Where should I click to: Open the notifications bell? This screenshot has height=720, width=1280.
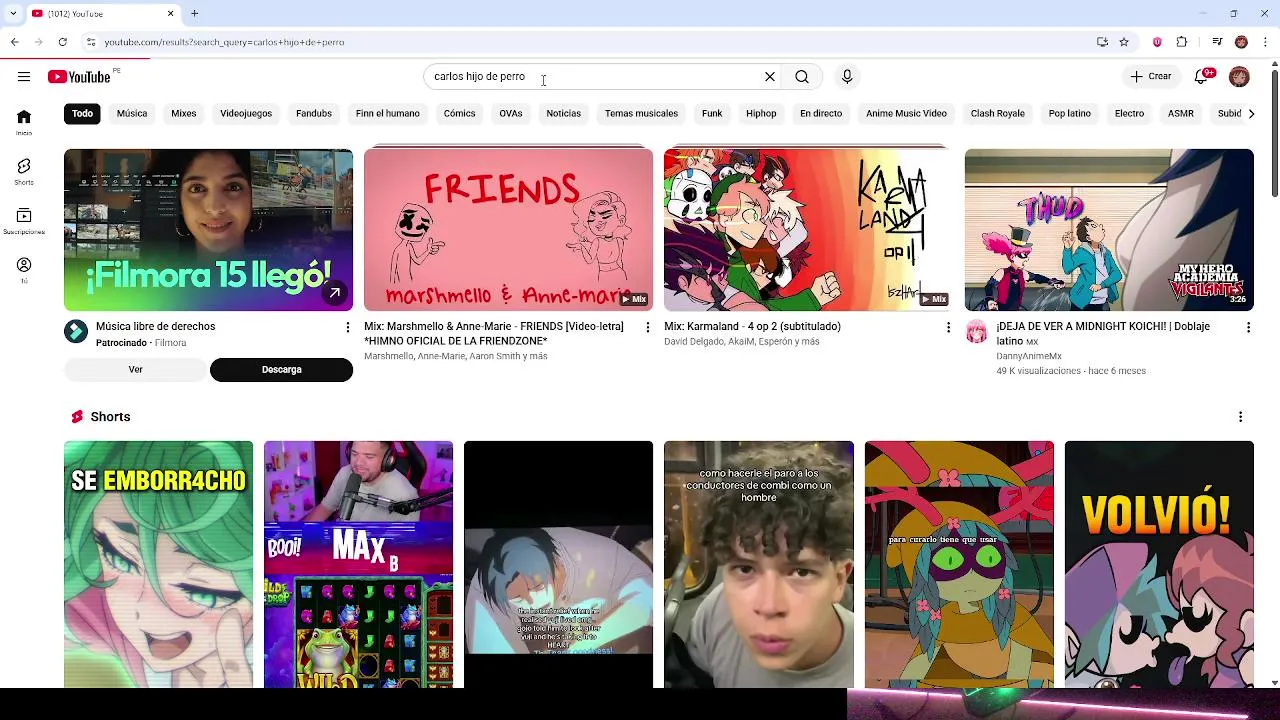pos(1204,76)
